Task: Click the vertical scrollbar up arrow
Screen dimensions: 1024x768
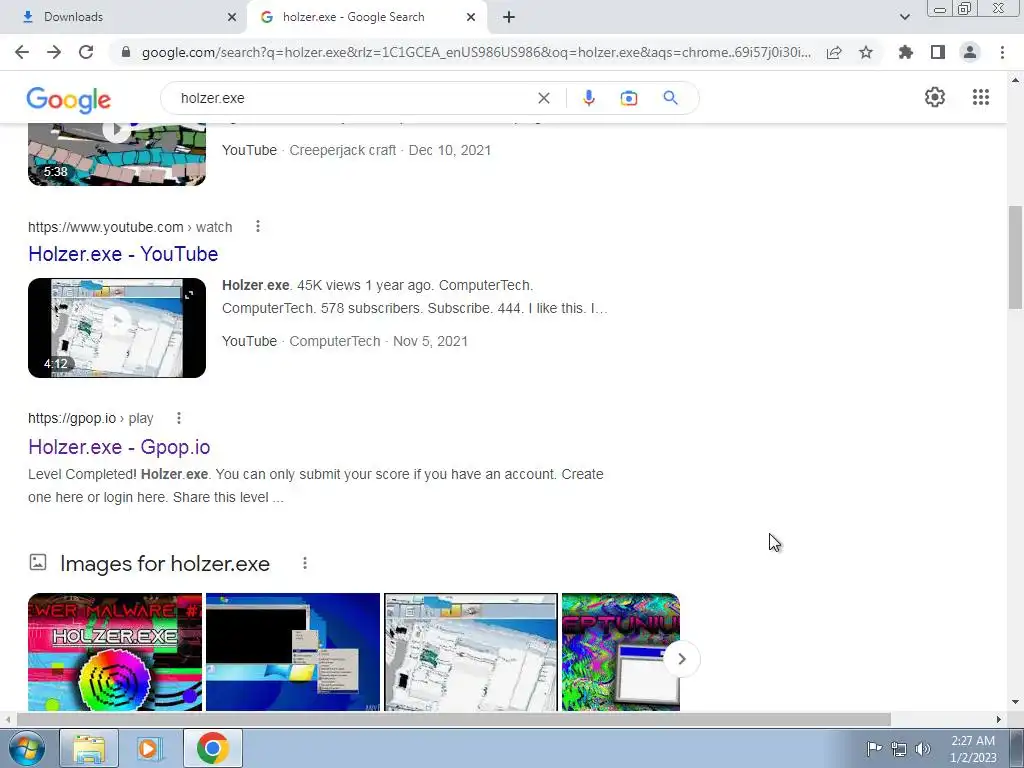Action: pyautogui.click(x=1015, y=80)
